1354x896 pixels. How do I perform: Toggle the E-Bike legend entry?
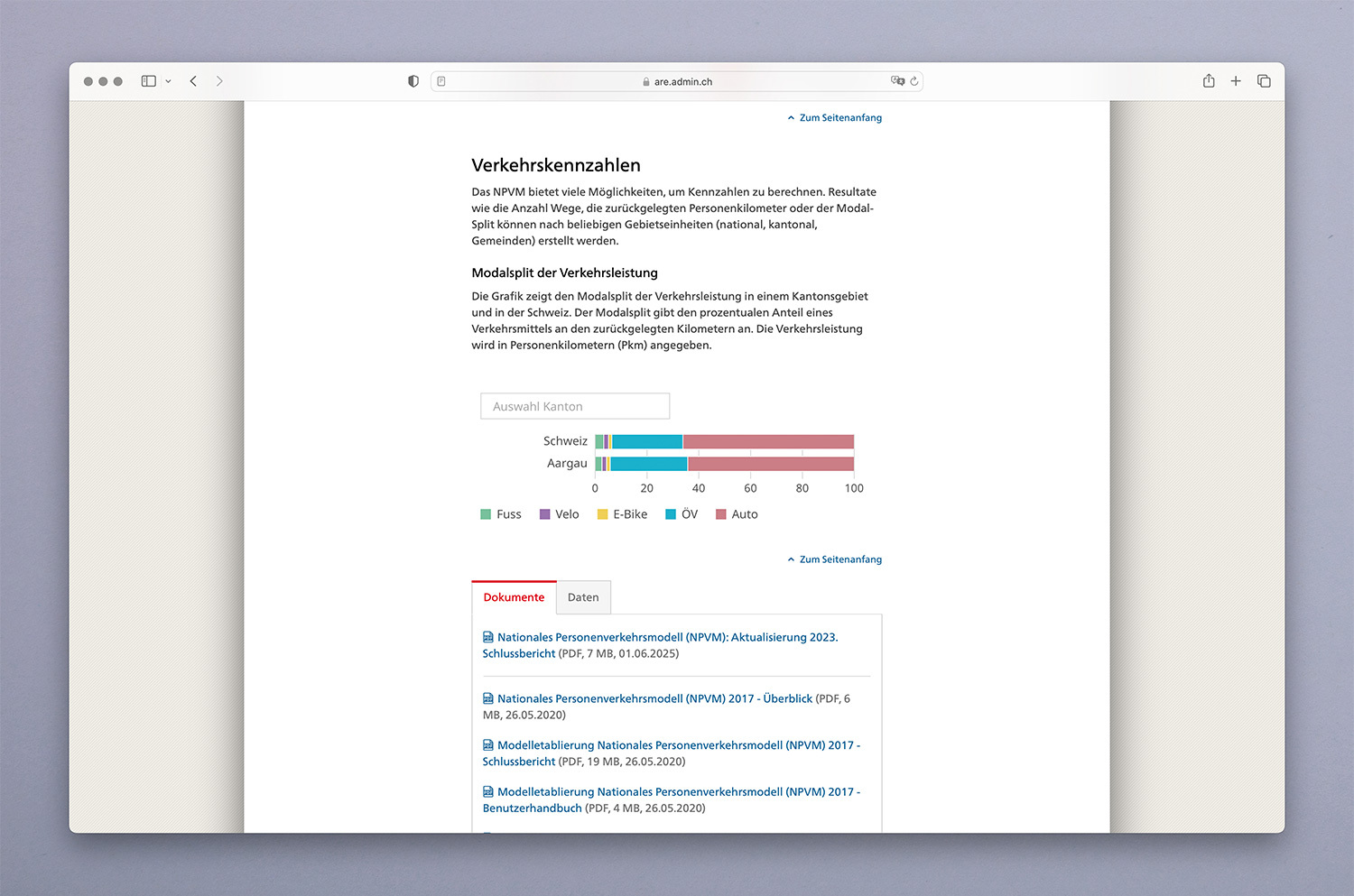622,514
